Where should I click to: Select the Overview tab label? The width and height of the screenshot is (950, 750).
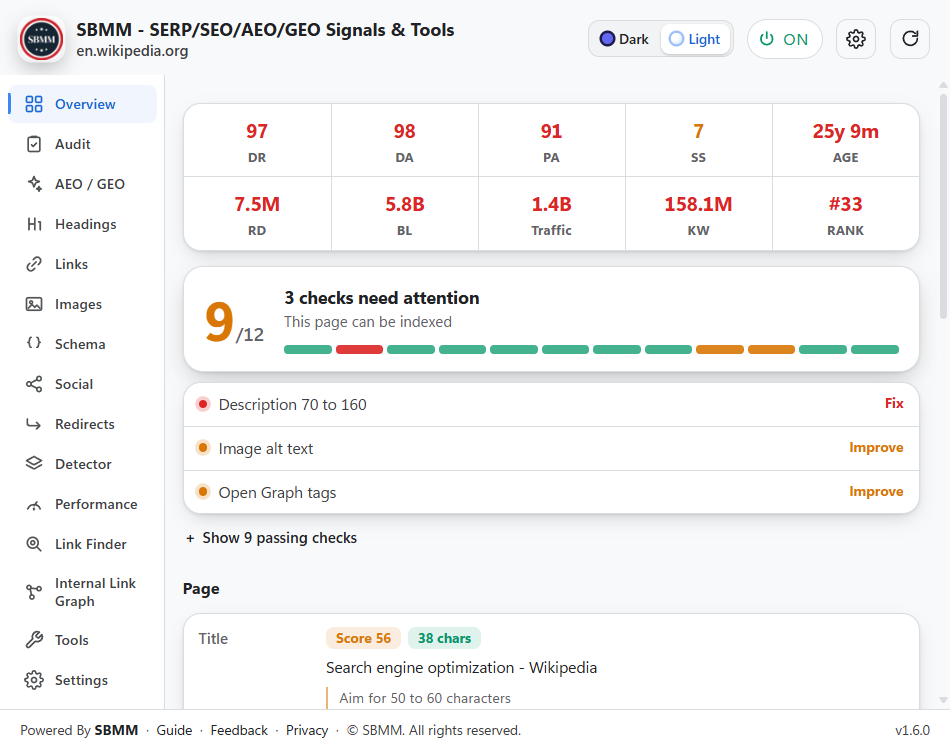(85, 104)
